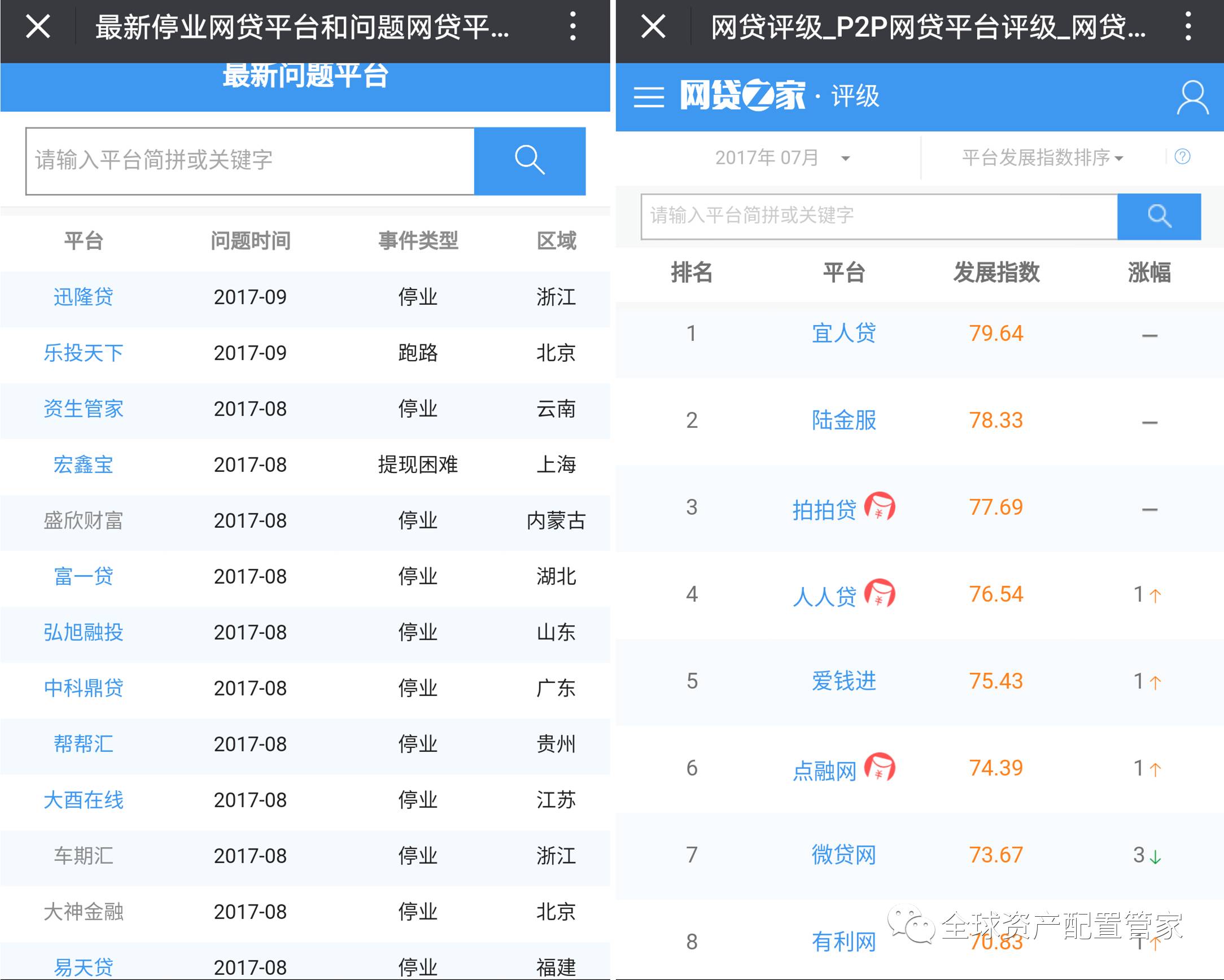Click the 3 down-arrow change for 微贷网
This screenshot has width=1224, height=980.
pos(1147,855)
